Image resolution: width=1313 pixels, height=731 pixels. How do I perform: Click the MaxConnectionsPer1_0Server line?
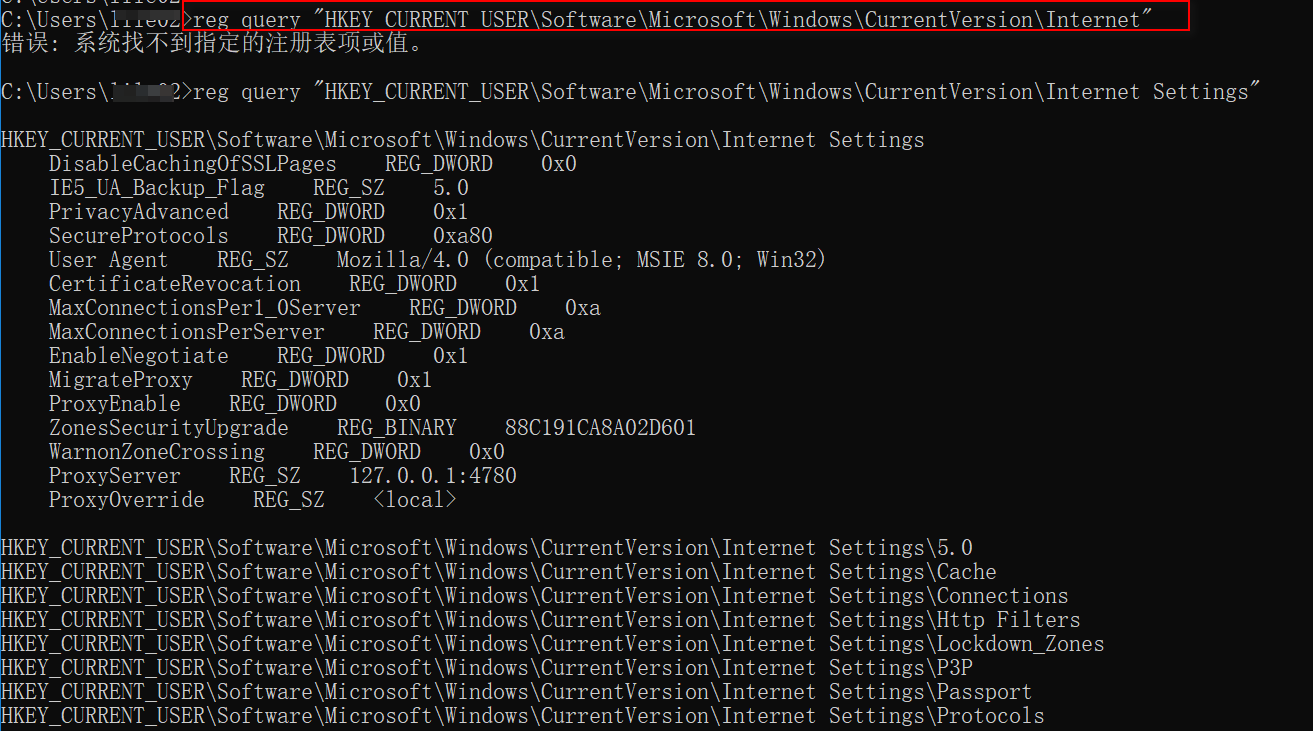(x=325, y=308)
